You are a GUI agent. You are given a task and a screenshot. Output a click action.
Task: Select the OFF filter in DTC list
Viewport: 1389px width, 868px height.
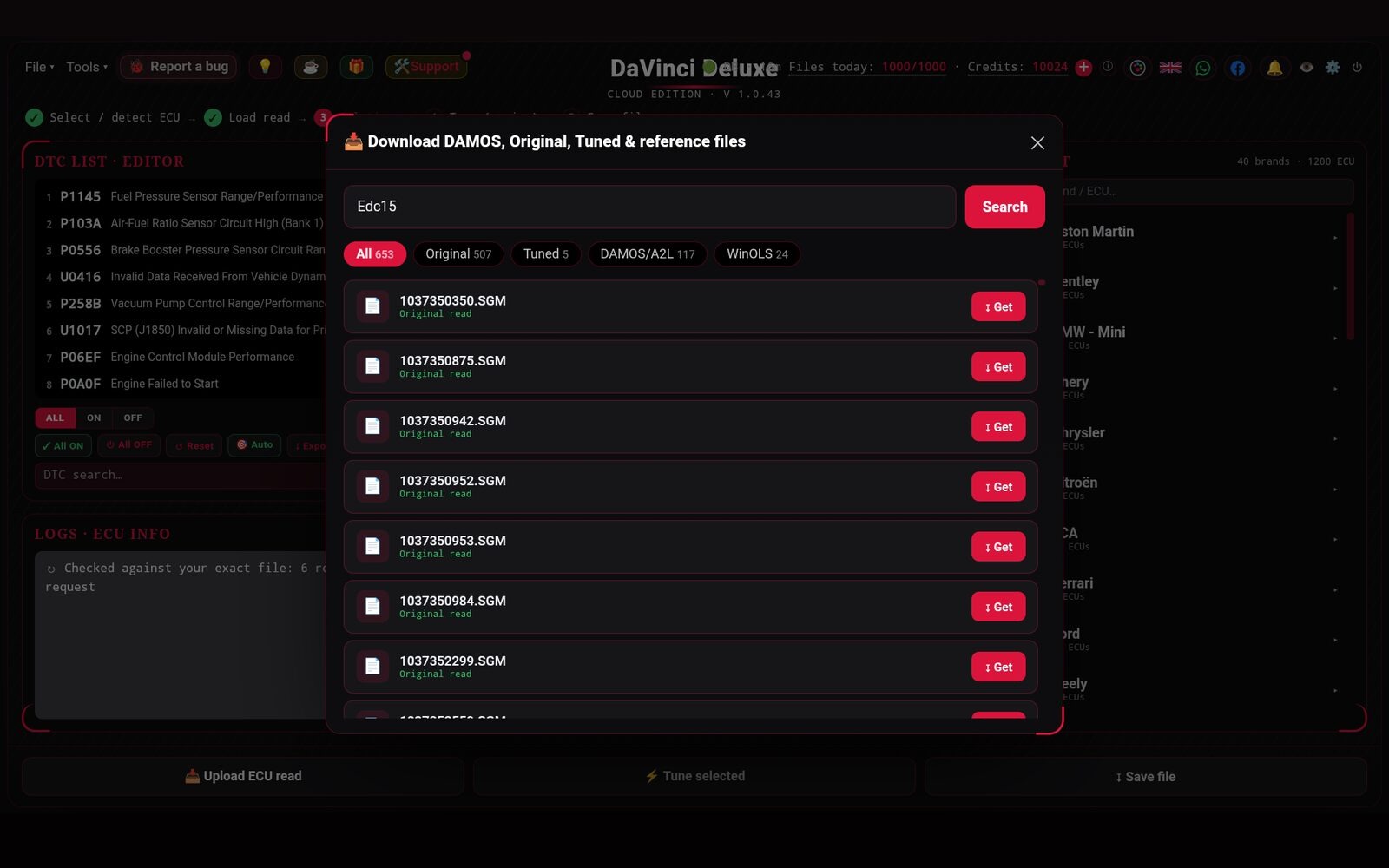click(133, 418)
